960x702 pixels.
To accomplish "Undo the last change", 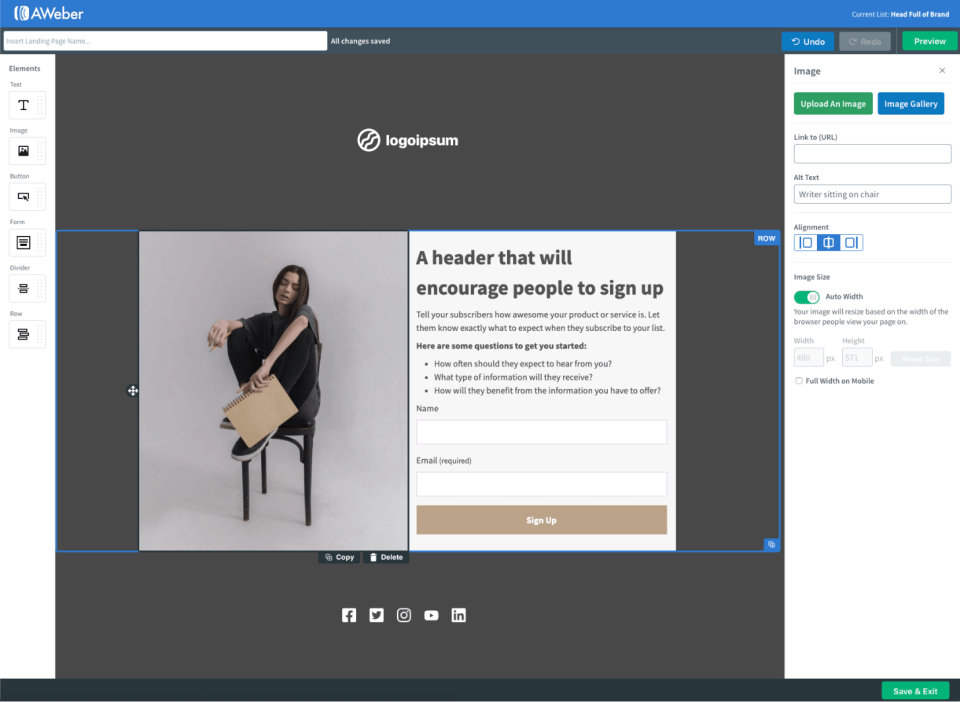I will (807, 41).
